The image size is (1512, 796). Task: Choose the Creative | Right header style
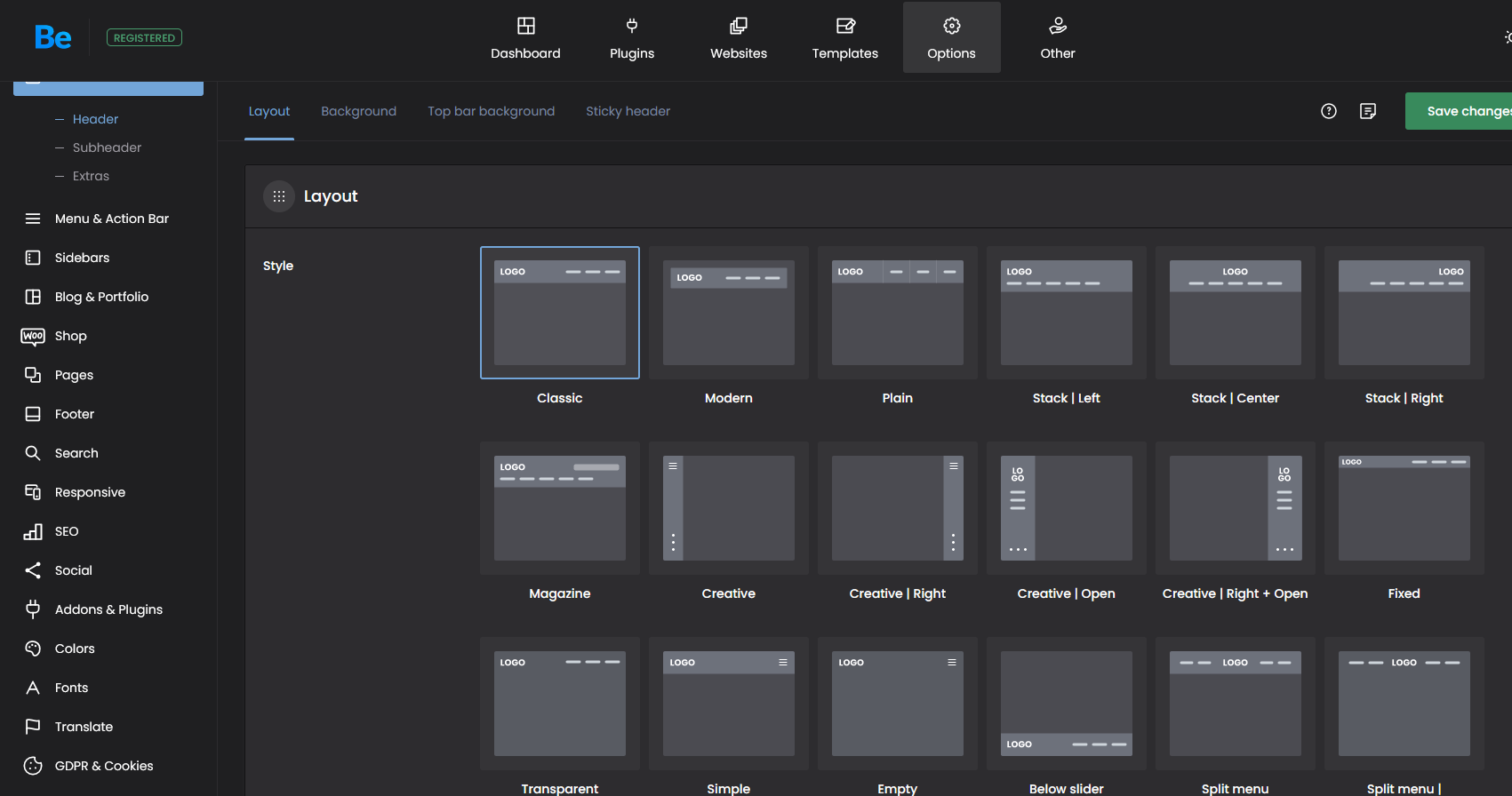coord(898,508)
